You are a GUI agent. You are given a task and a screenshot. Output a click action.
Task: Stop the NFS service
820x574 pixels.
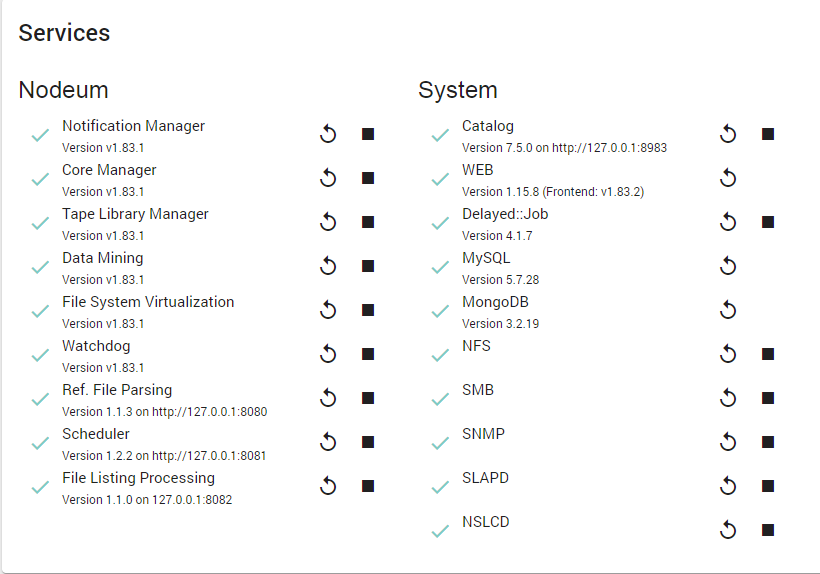point(768,354)
